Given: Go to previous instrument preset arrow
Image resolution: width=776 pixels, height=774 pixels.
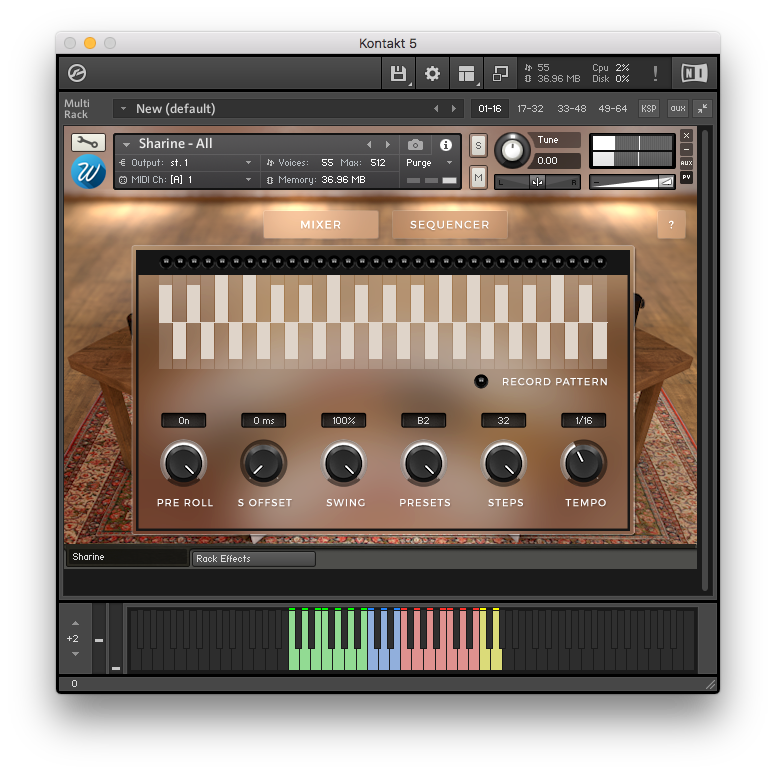Looking at the screenshot, I should (x=369, y=145).
